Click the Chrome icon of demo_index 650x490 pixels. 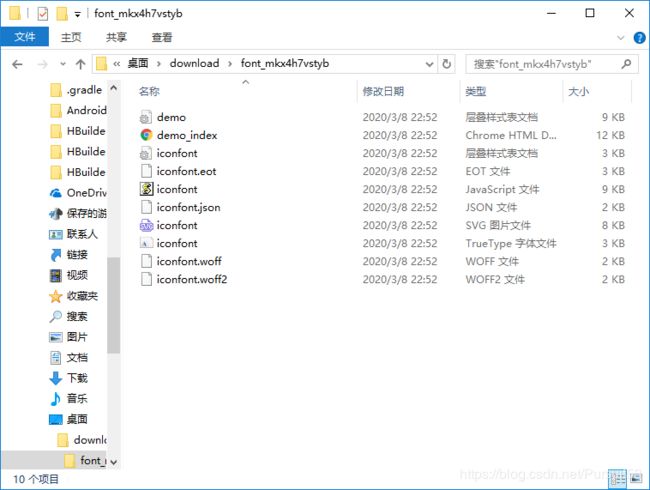click(x=146, y=135)
